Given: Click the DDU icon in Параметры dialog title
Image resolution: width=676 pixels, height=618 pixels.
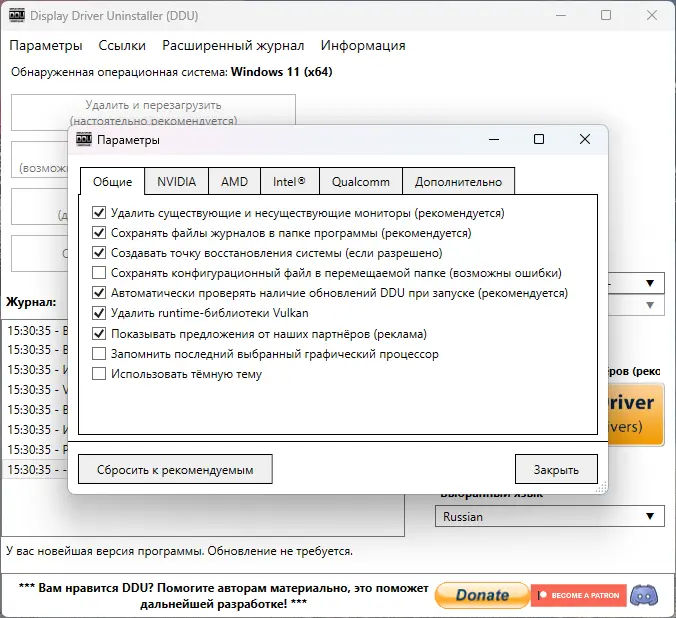Looking at the screenshot, I should click(x=84, y=139).
